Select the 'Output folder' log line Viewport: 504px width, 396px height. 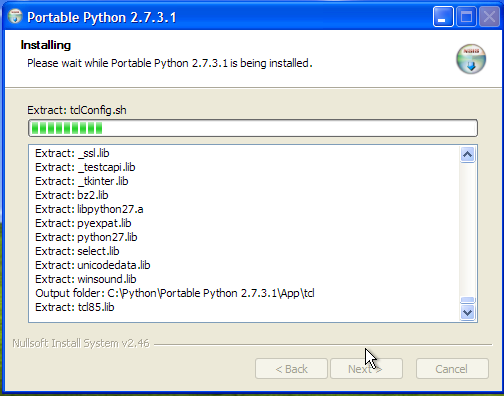pyautogui.click(x=175, y=293)
